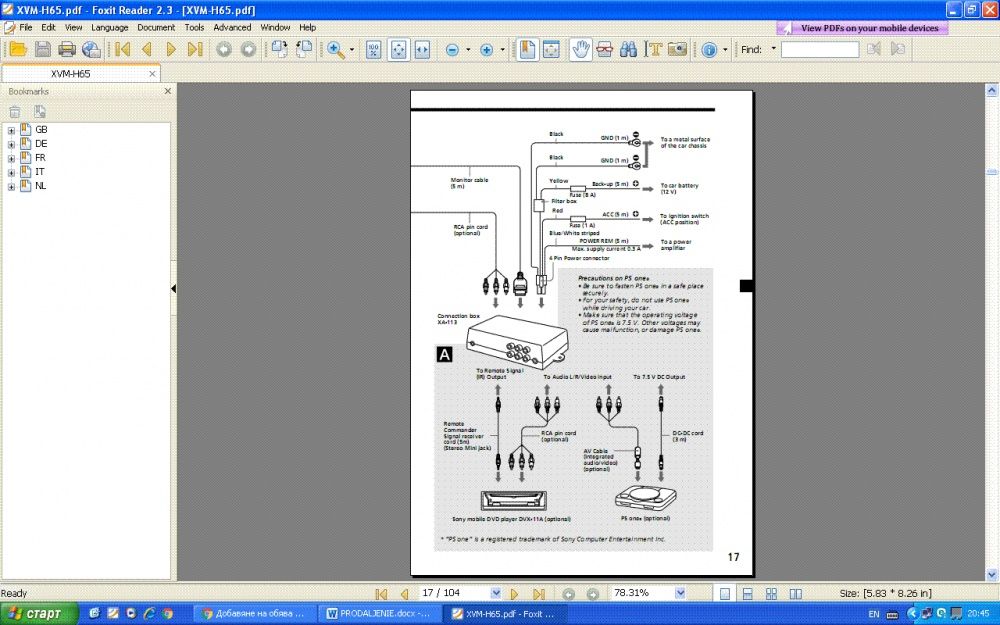Open the Help menu

307,27
